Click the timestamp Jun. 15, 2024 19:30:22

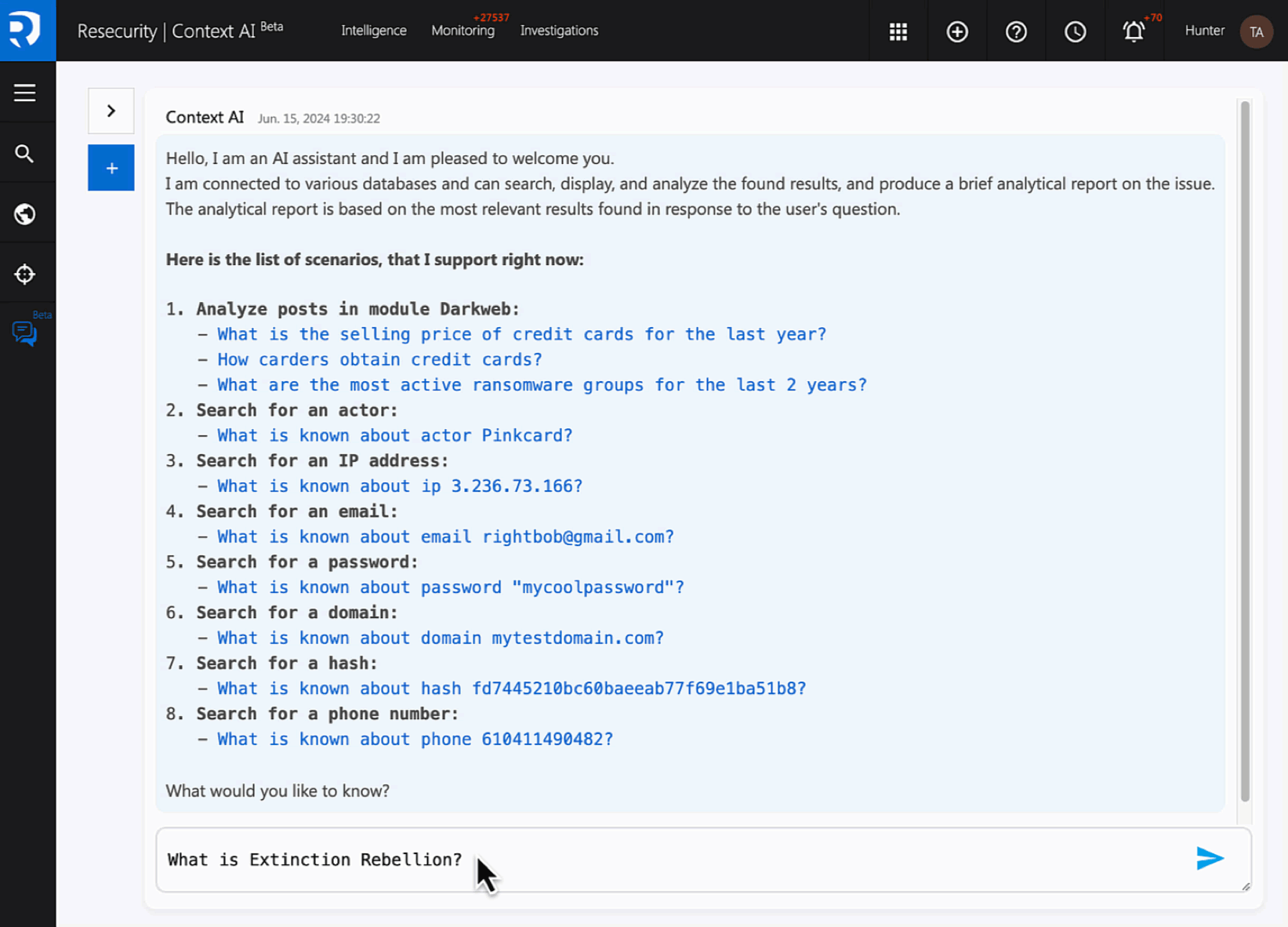pyautogui.click(x=319, y=118)
